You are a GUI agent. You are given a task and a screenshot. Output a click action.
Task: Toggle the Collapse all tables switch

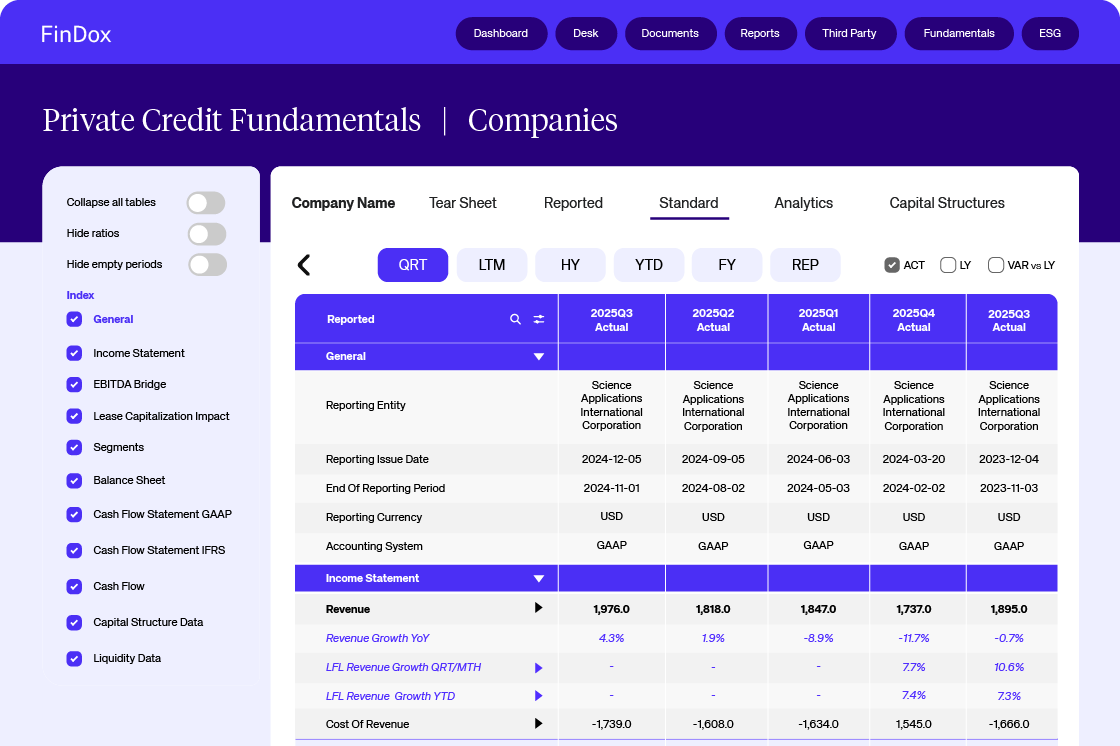206,203
